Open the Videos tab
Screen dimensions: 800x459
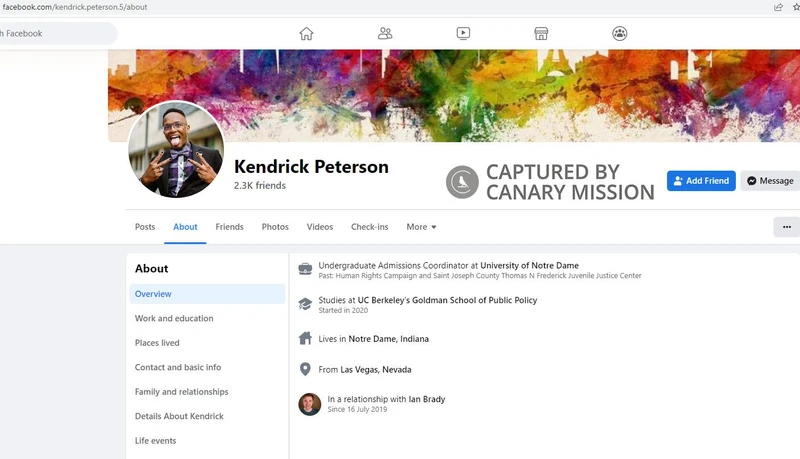(320, 227)
